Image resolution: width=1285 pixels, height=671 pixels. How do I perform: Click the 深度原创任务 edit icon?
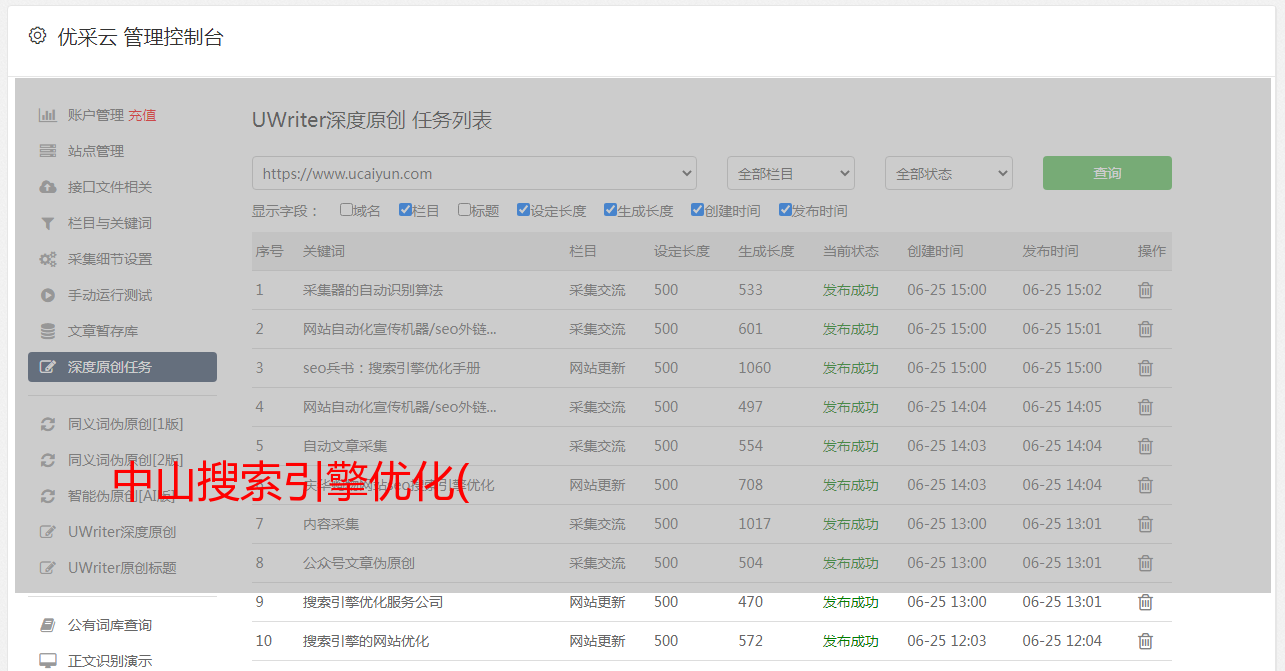[47, 367]
